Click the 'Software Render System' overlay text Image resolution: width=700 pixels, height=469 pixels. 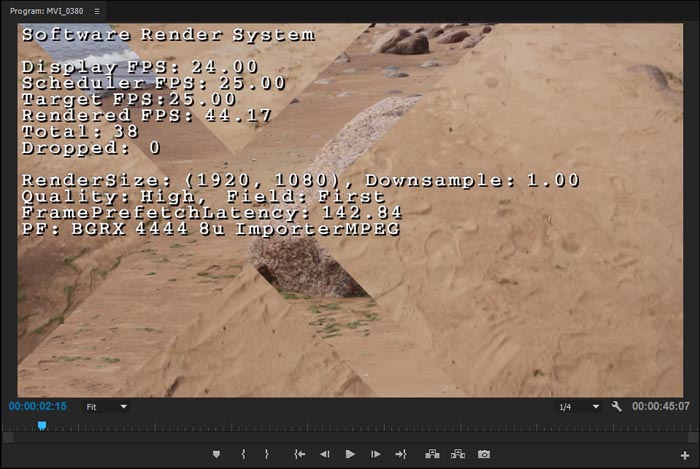[x=169, y=34]
